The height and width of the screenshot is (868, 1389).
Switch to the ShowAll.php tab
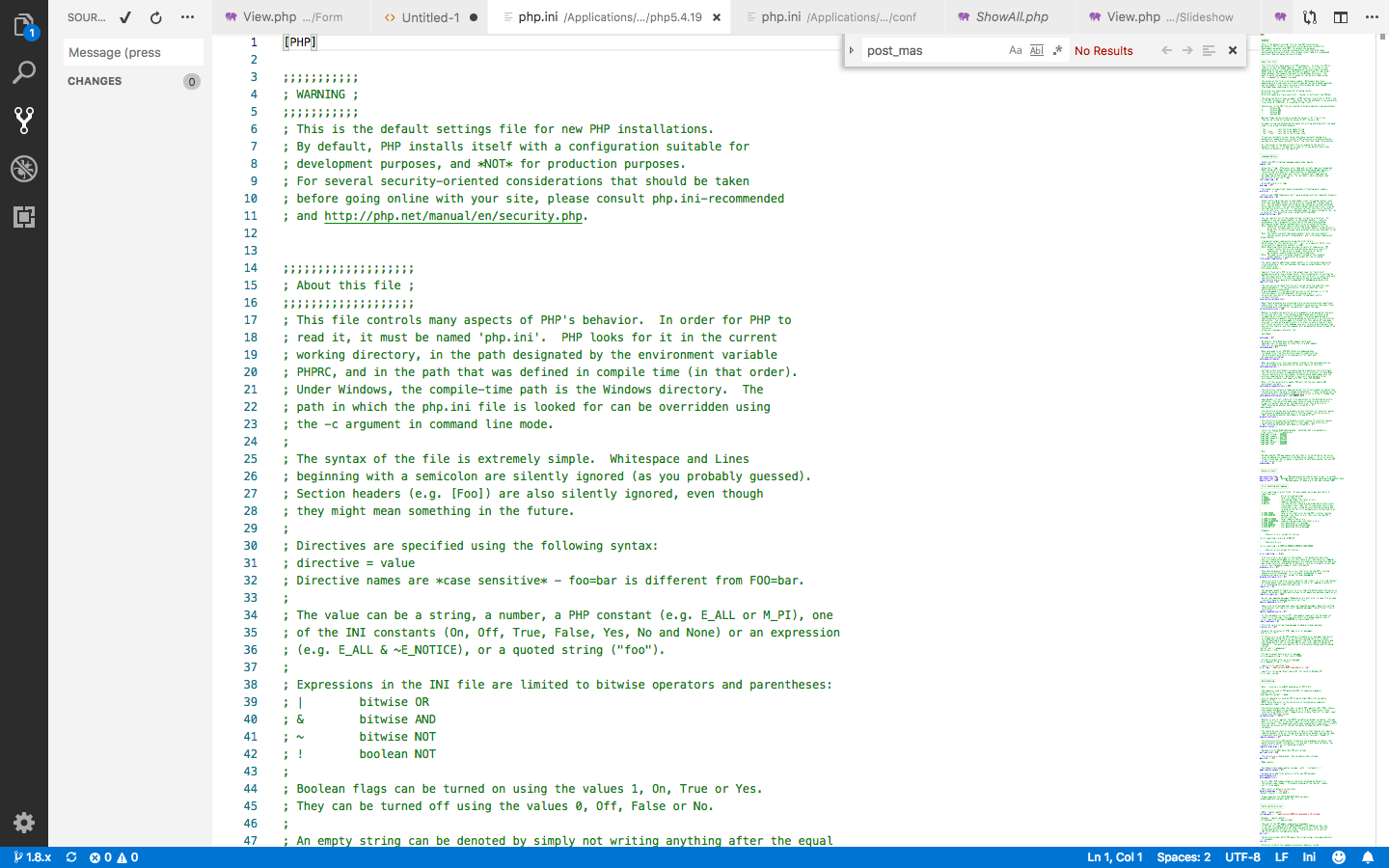point(1012,17)
